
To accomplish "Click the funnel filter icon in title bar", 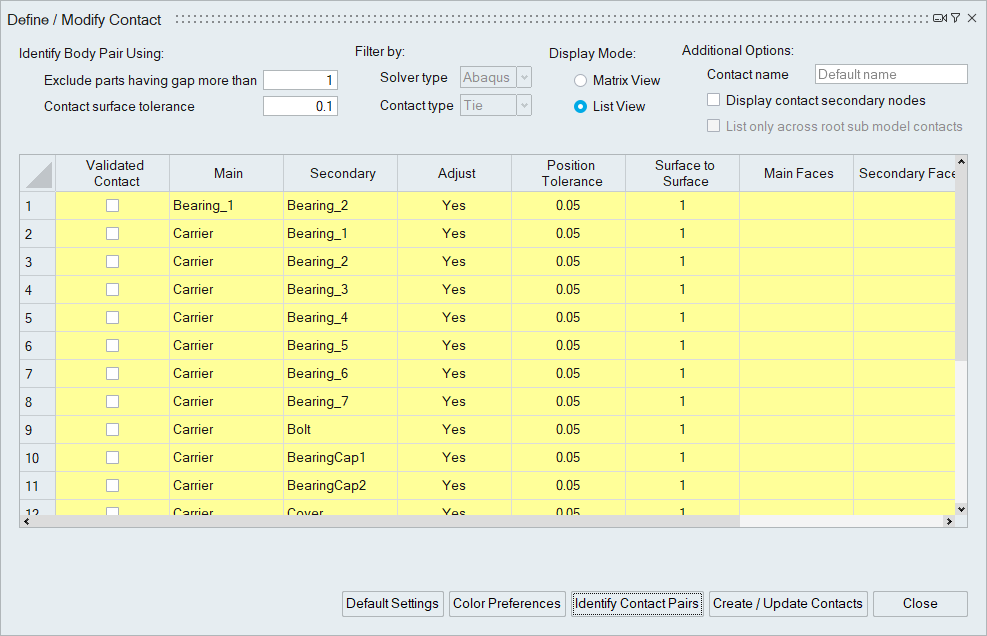I will coord(955,18).
